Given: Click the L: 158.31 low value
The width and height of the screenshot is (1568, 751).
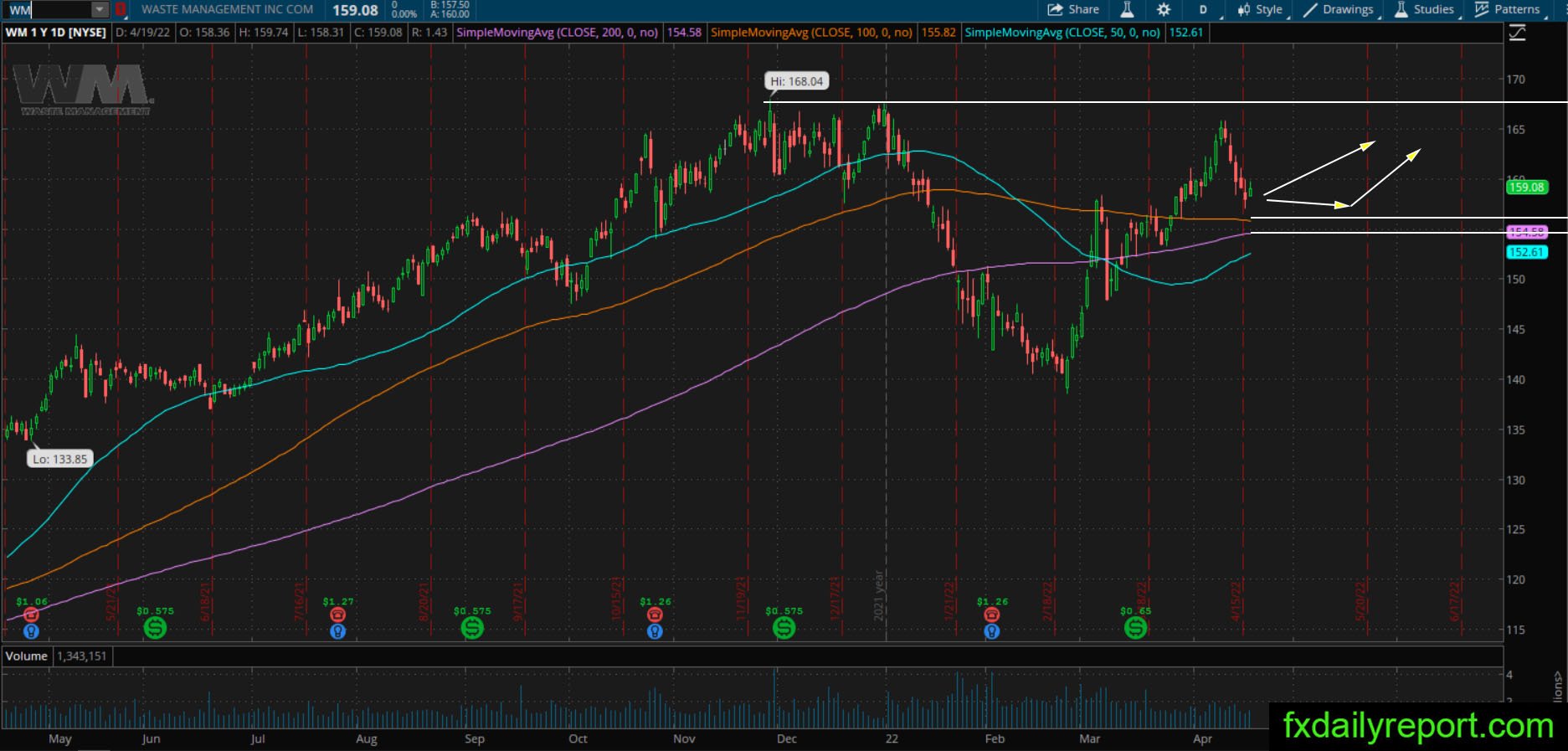Looking at the screenshot, I should coord(320,33).
